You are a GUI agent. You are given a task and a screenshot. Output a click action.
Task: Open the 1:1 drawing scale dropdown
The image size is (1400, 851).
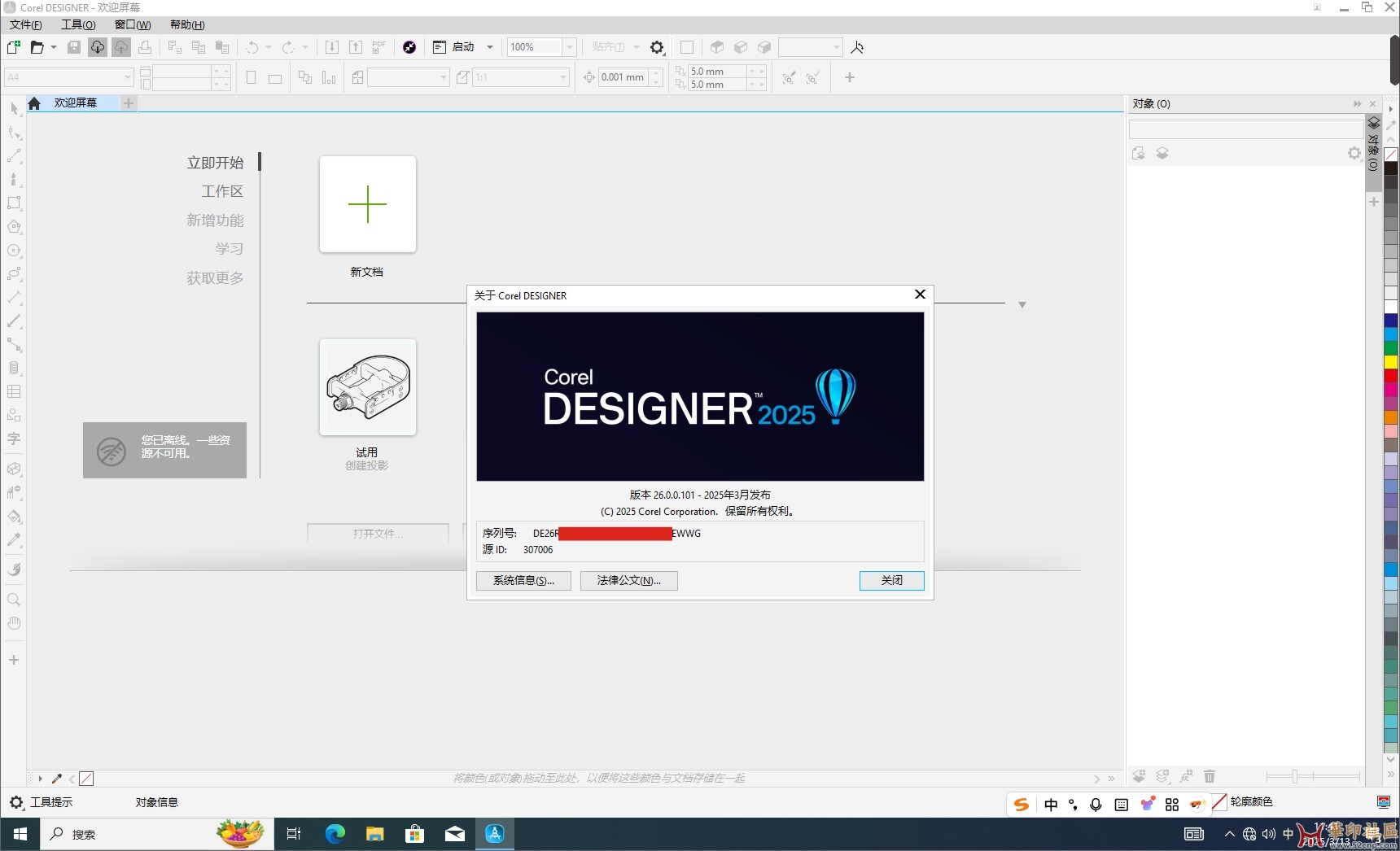pyautogui.click(x=563, y=77)
